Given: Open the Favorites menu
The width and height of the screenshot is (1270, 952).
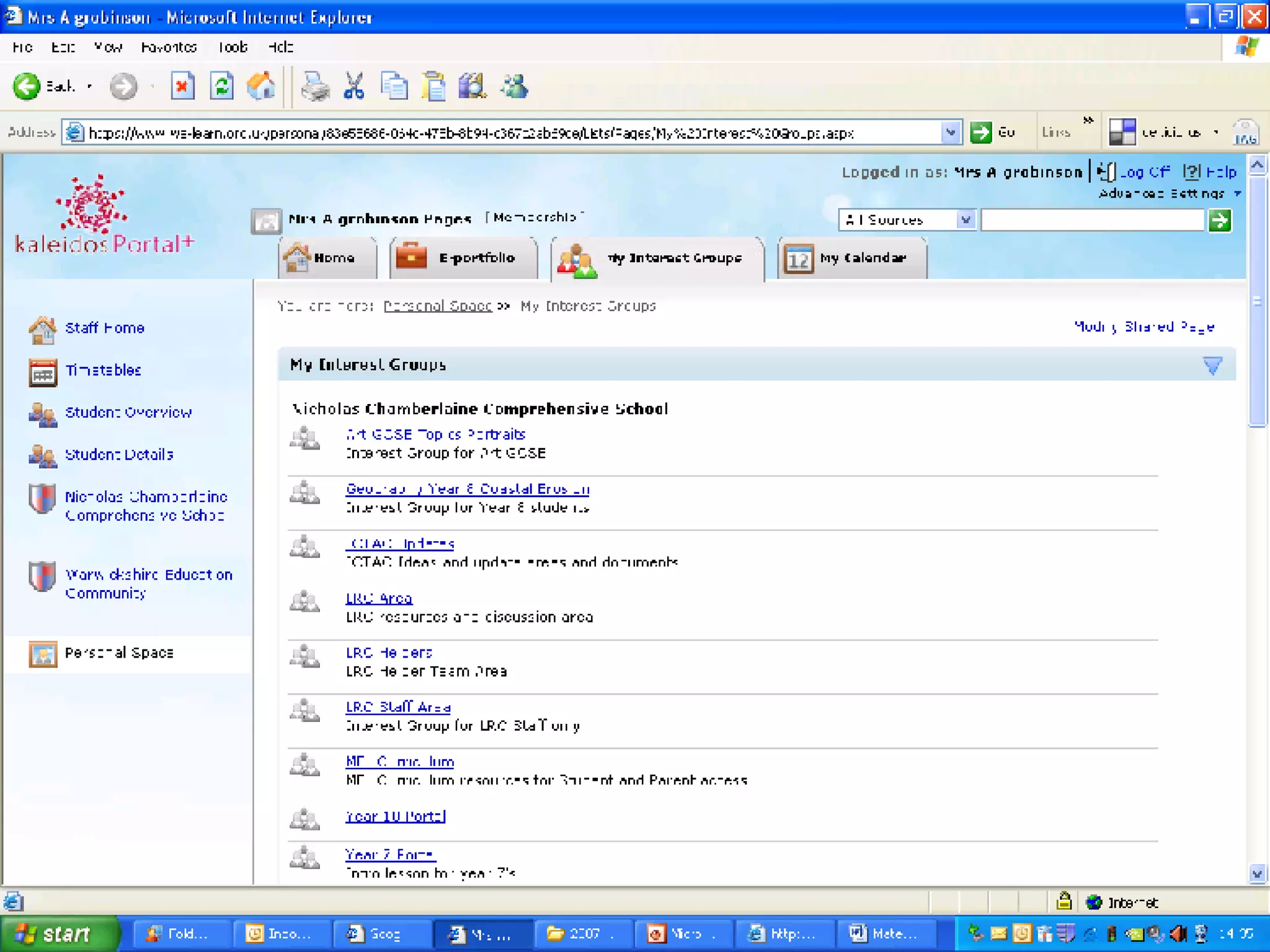Looking at the screenshot, I should [x=169, y=47].
